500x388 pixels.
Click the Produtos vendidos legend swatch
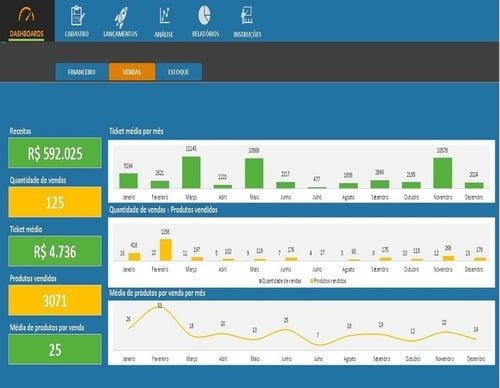(x=312, y=281)
